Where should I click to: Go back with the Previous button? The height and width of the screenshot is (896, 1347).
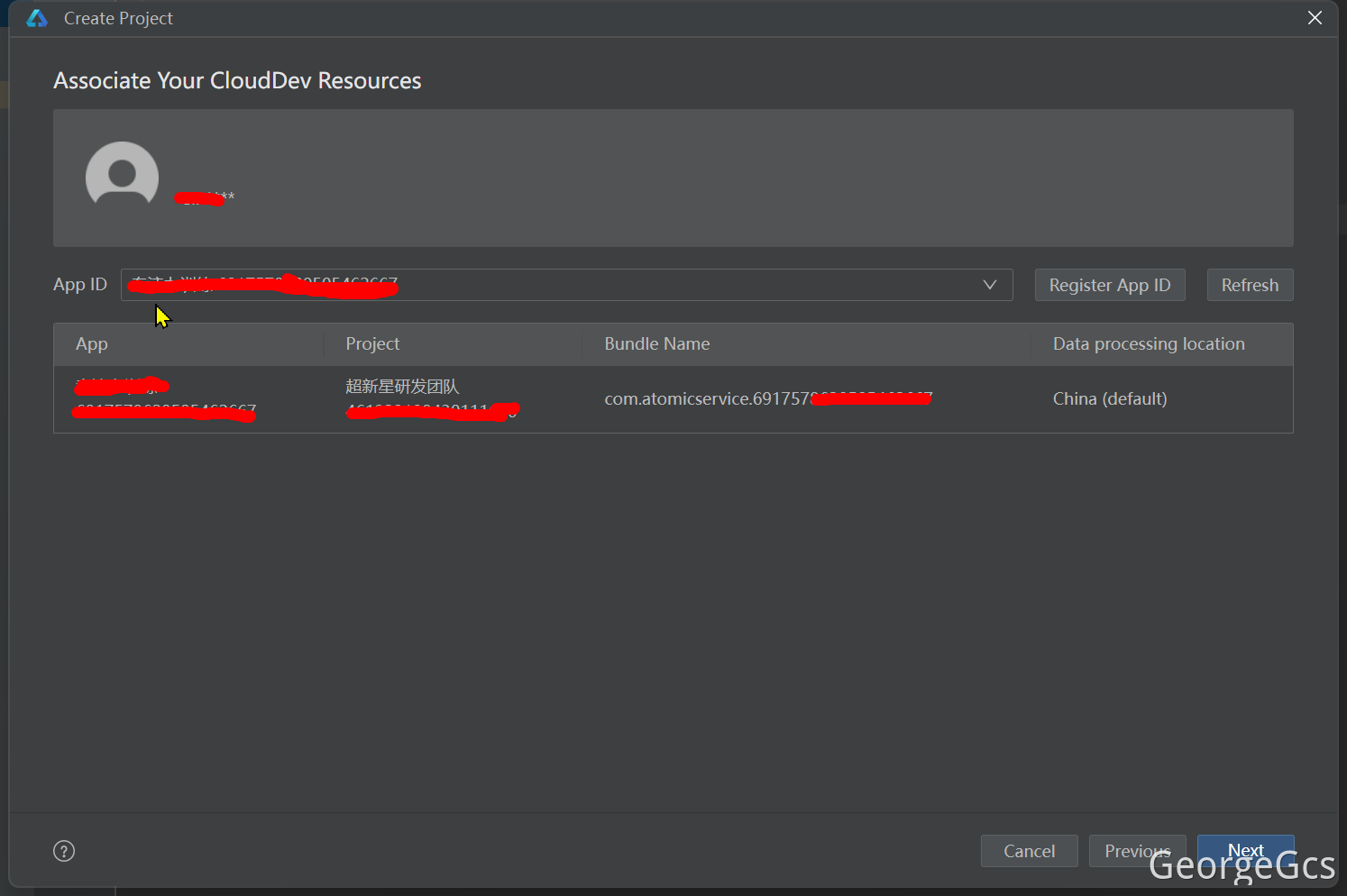1136,851
